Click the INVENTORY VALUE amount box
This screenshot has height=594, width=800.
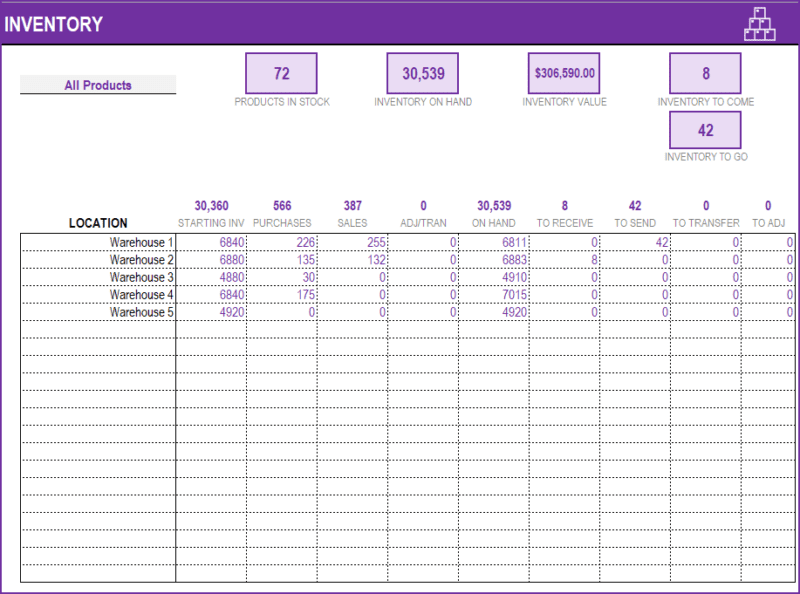click(x=564, y=73)
